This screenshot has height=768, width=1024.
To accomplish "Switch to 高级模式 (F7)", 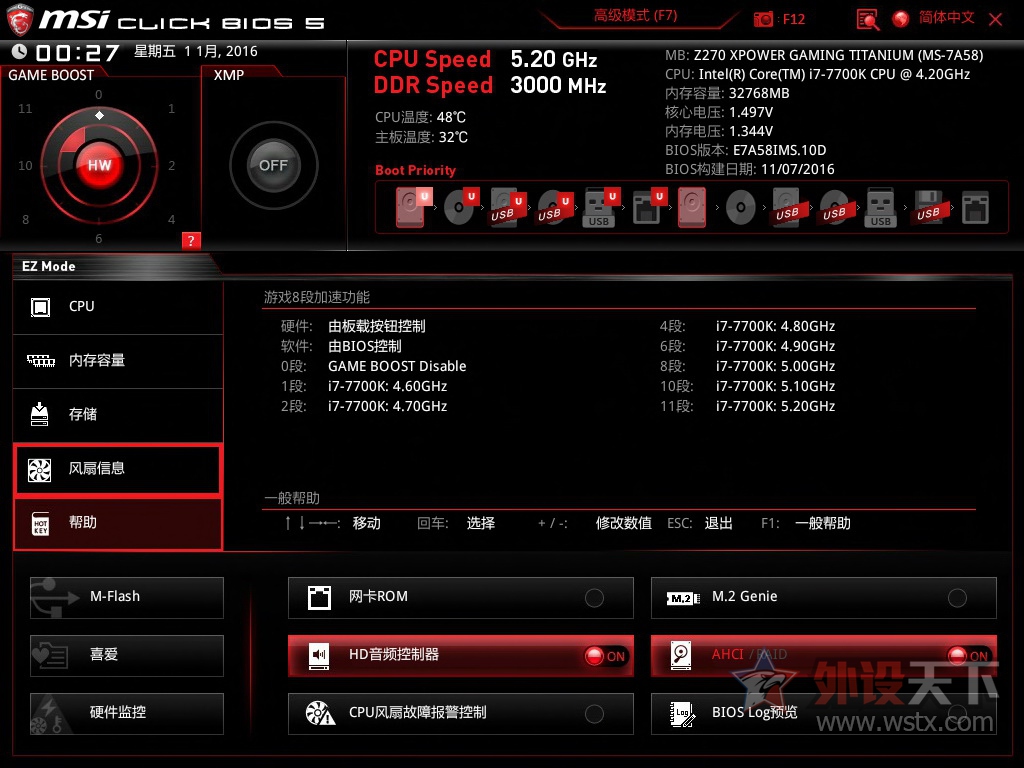I will 635,16.
